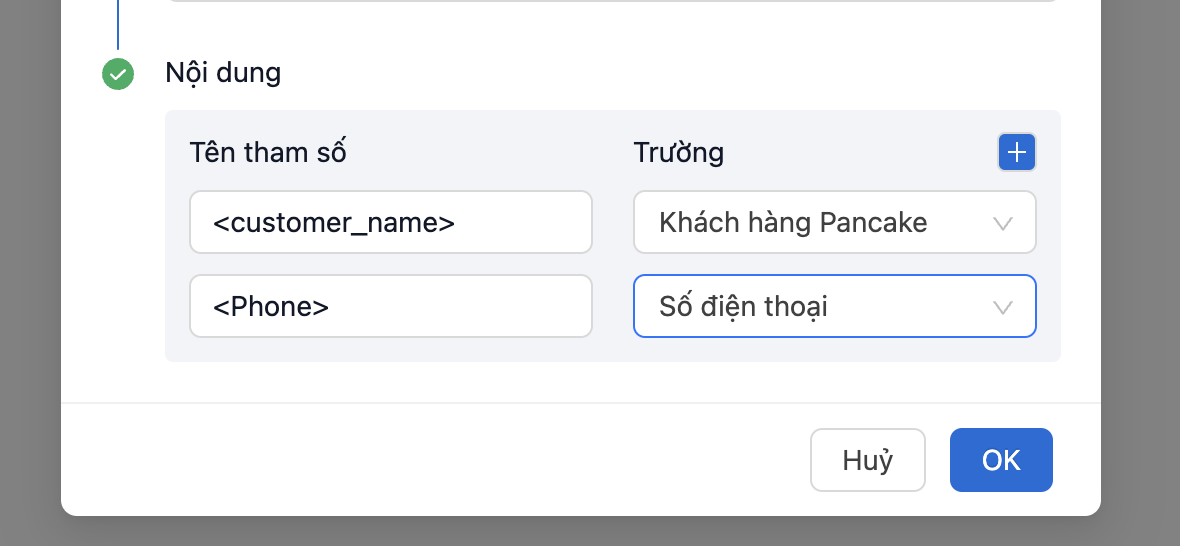The height and width of the screenshot is (546, 1180).
Task: Click the white footer area left of Huỷ
Action: [x=430, y=460]
